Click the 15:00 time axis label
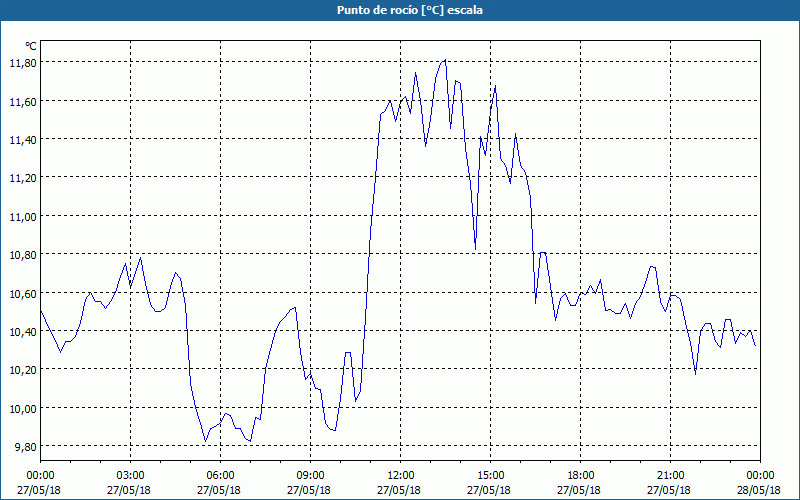 (490, 476)
